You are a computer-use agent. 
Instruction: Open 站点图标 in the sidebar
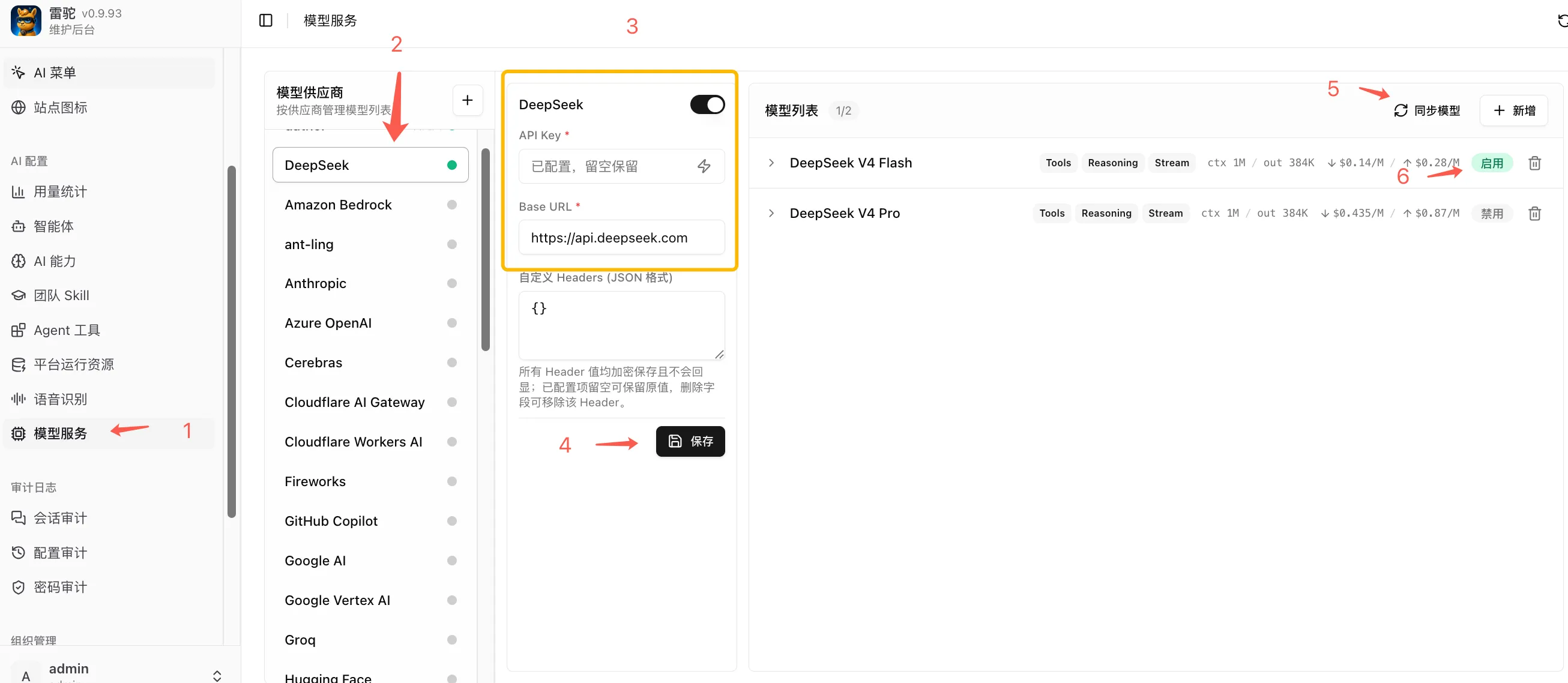(x=110, y=108)
